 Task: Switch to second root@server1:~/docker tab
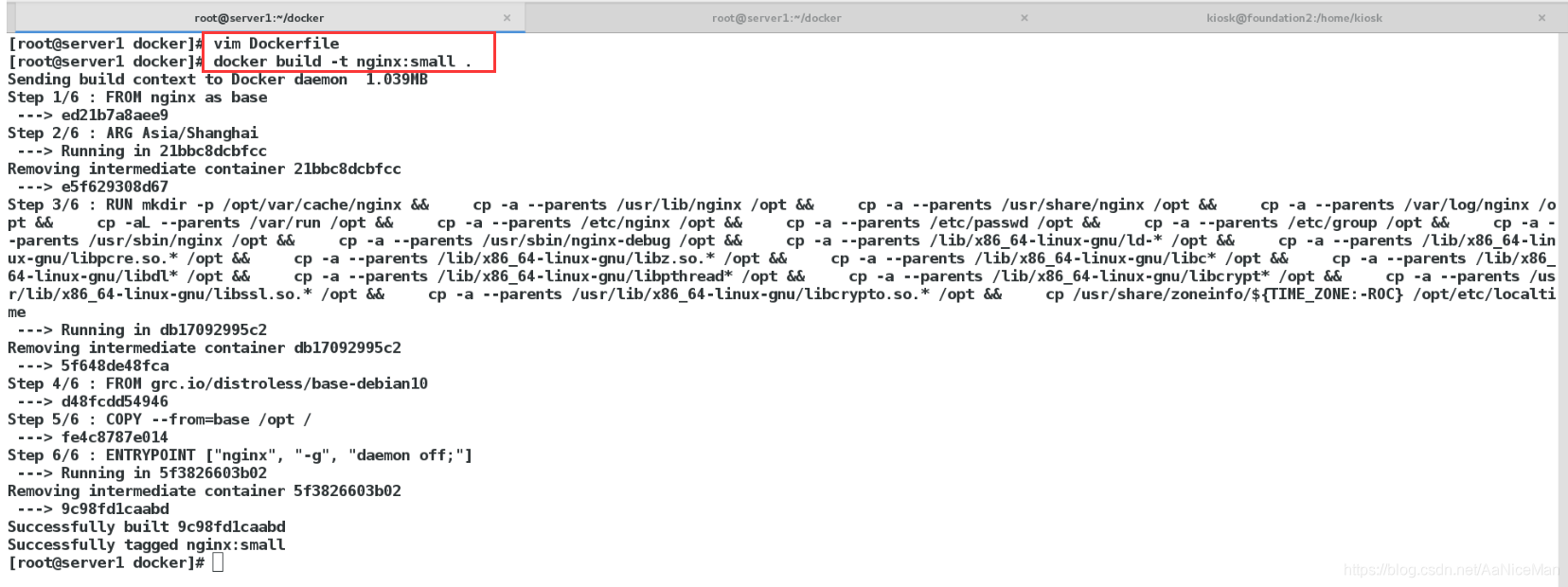(776, 18)
